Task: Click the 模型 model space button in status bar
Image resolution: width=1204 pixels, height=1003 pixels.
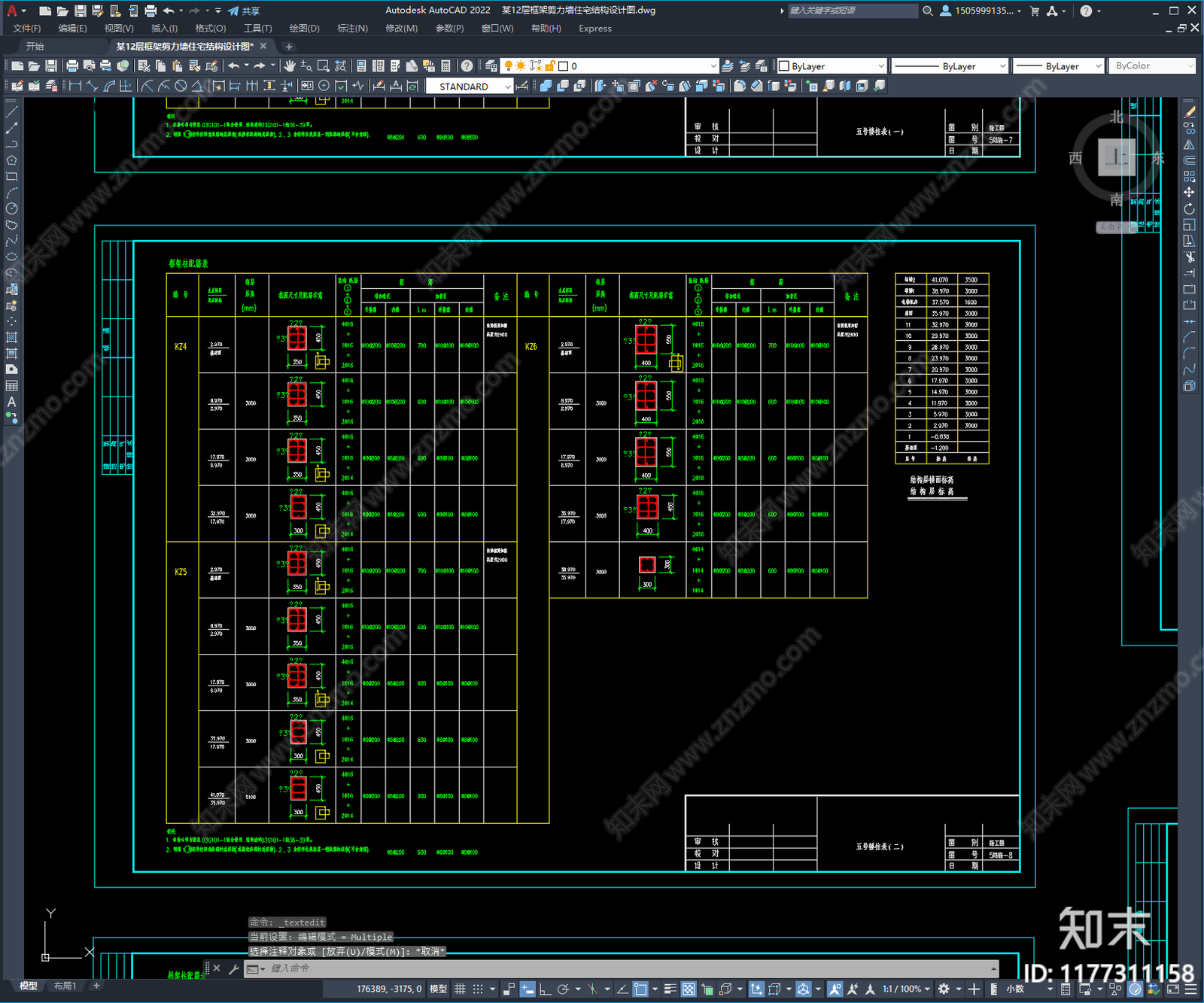Action: click(438, 989)
